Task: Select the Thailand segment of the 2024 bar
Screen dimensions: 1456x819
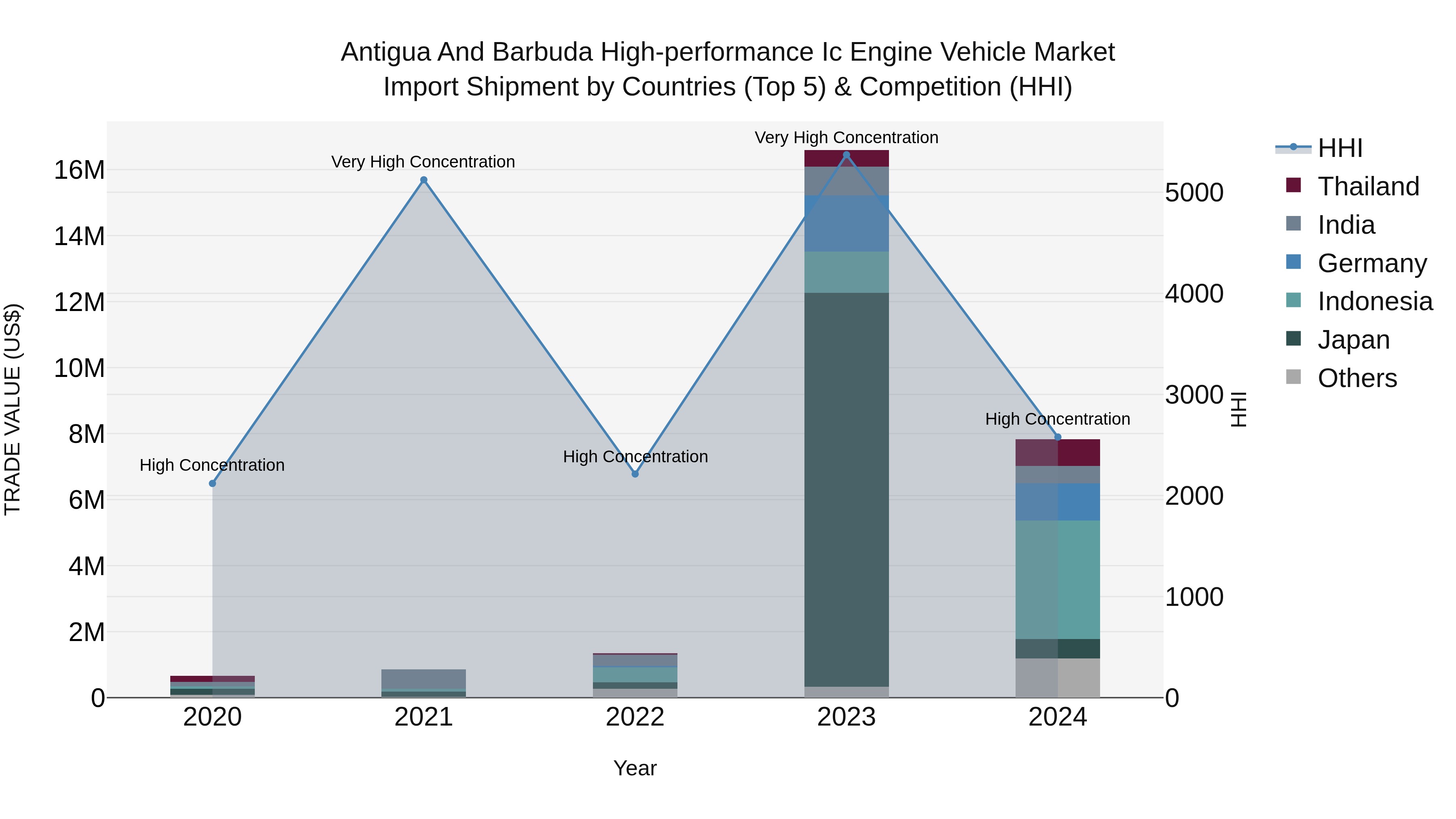Action: [x=1058, y=453]
